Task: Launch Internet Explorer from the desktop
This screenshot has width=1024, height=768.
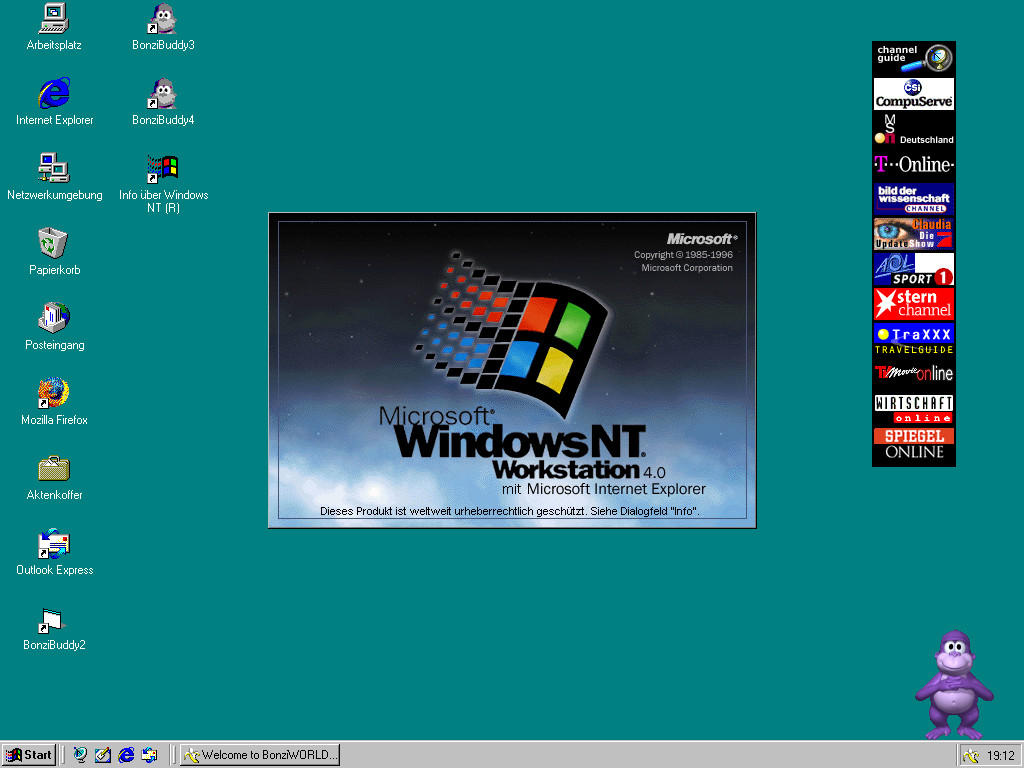Action: (x=53, y=95)
